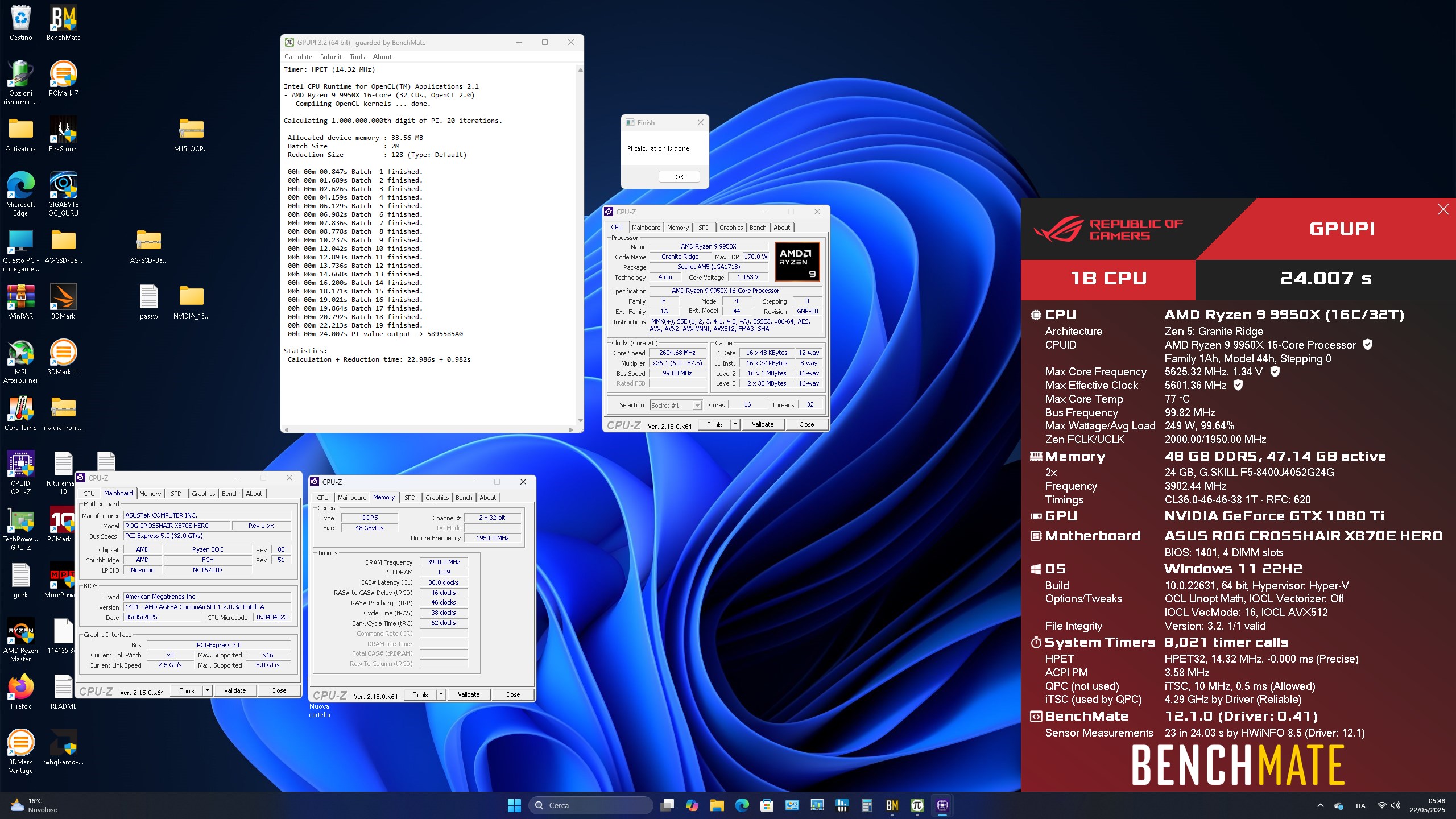Open the volume icon in the system tray
Viewport: 1456px width, 819px height.
[x=1396, y=805]
